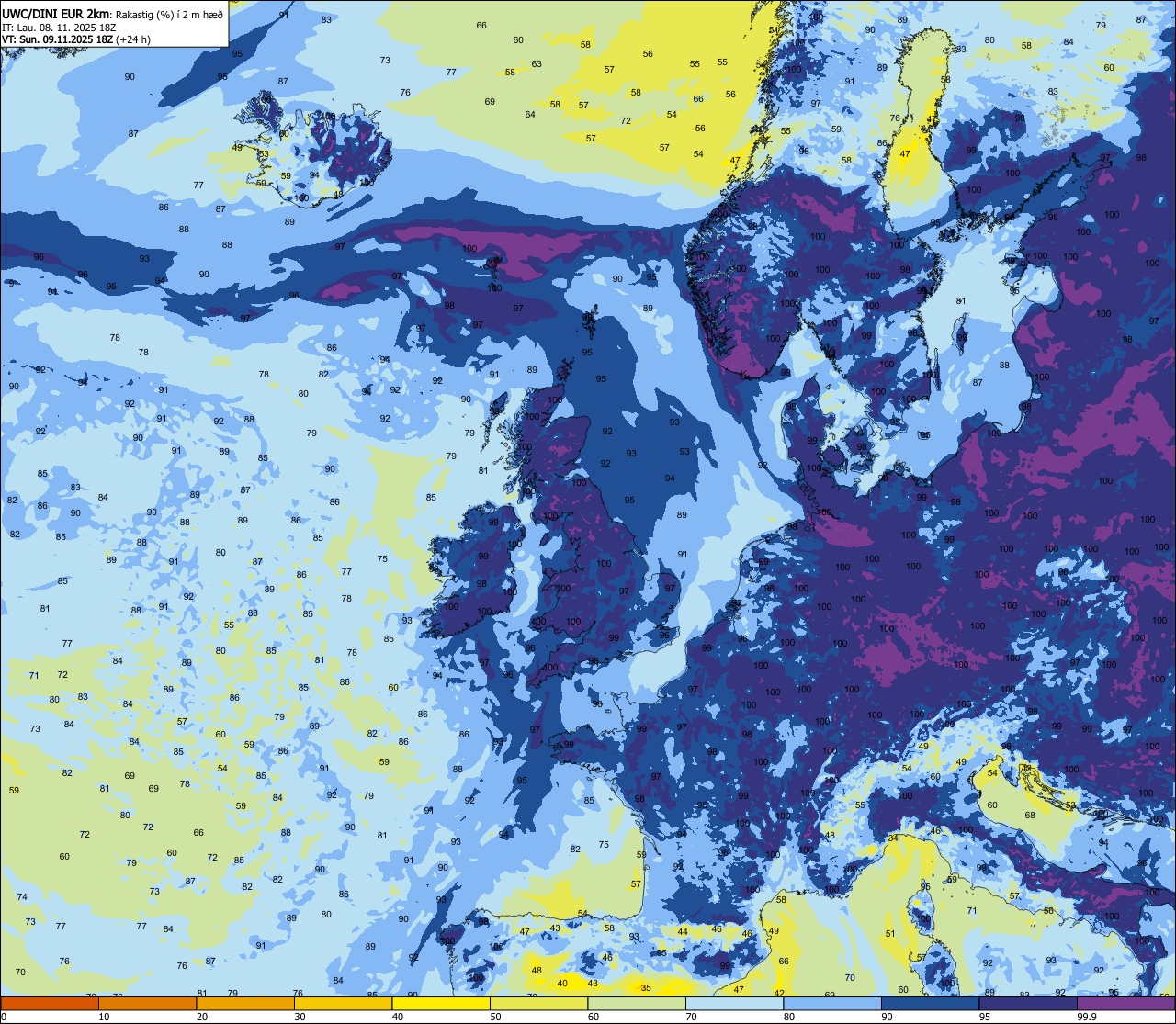Click the 'VT: Sun. 09.11.2025 18Z' line
Image resolution: width=1176 pixels, height=1024 pixels.
tap(58, 39)
